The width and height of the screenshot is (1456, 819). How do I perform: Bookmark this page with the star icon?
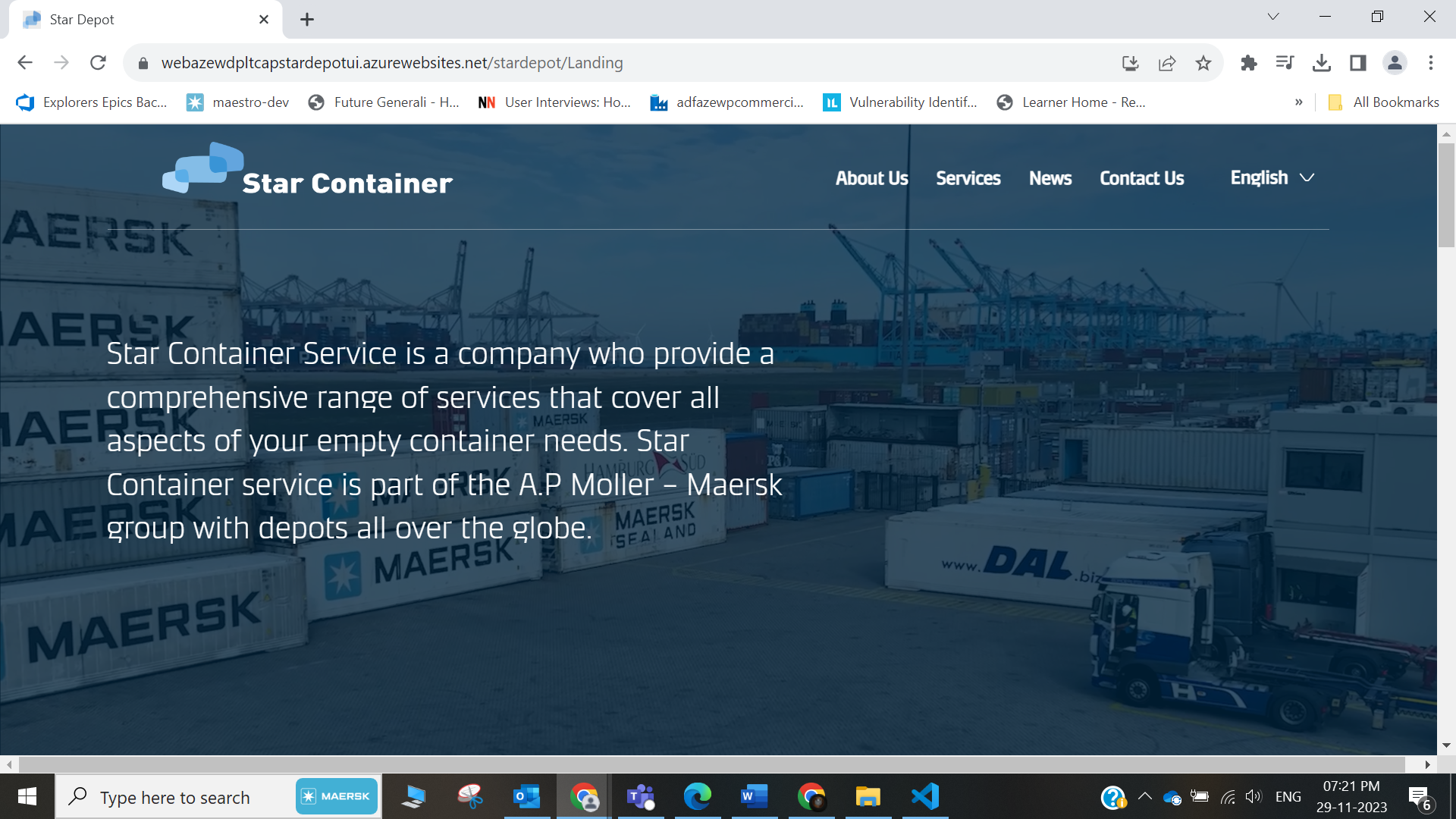coord(1203,63)
